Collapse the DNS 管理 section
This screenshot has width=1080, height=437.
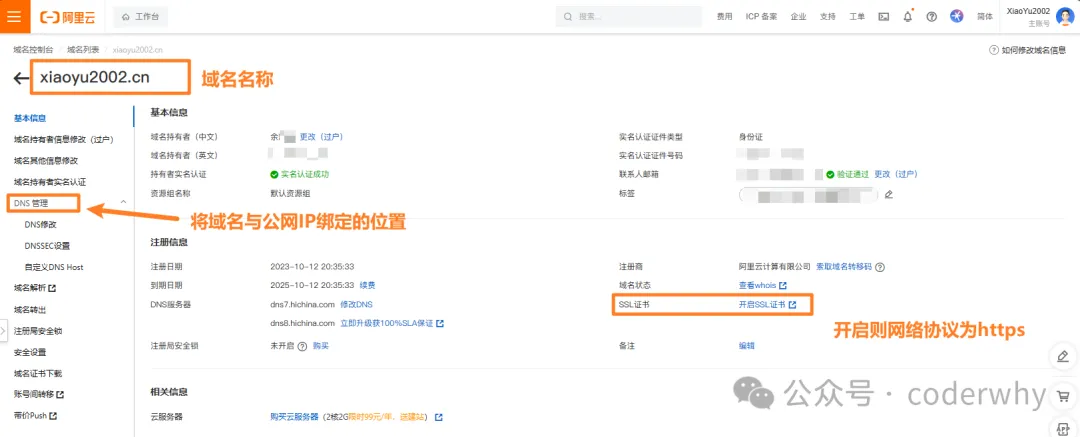tap(123, 203)
